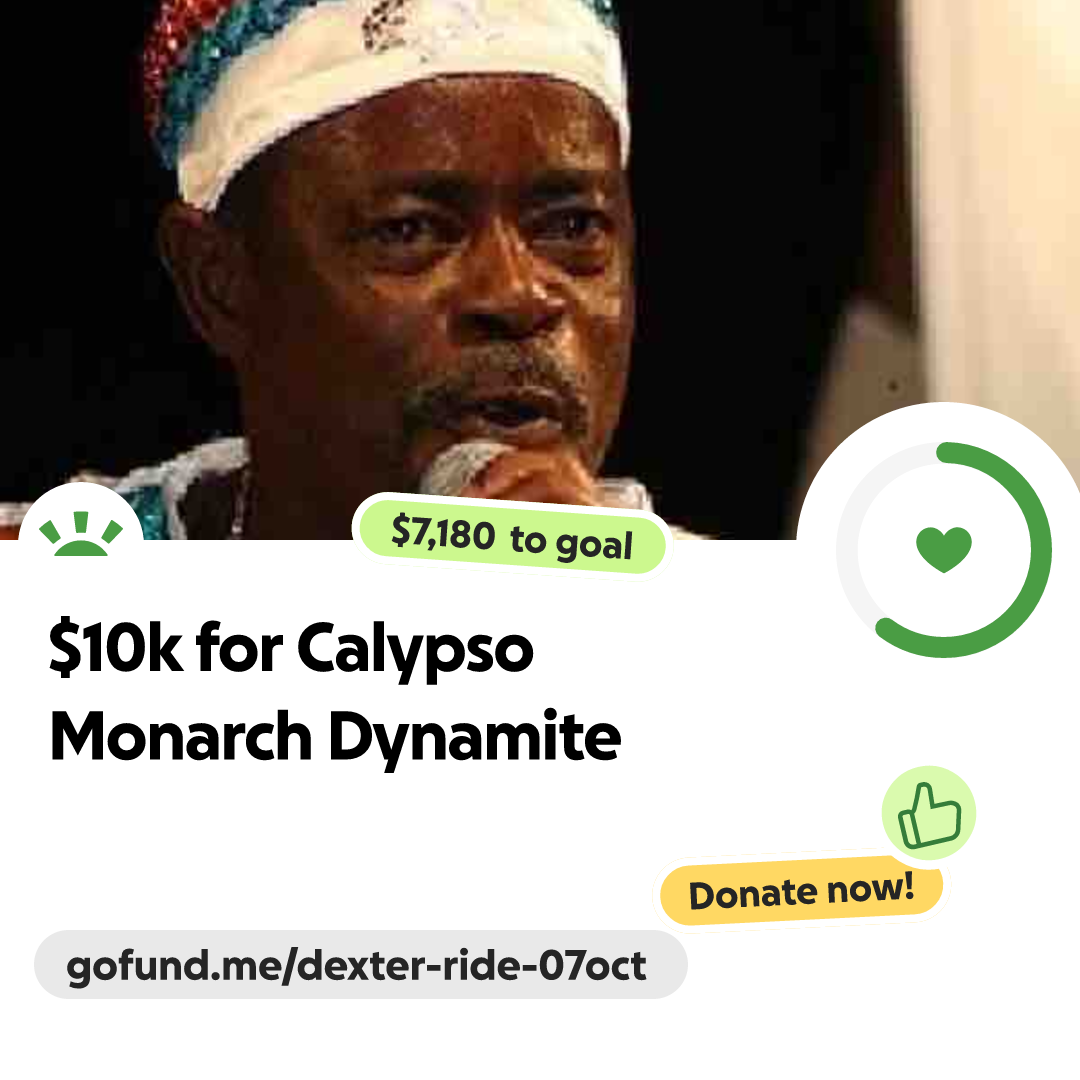Click the "$7,180" amount text
This screenshot has height=1080, width=1080.
[442, 533]
